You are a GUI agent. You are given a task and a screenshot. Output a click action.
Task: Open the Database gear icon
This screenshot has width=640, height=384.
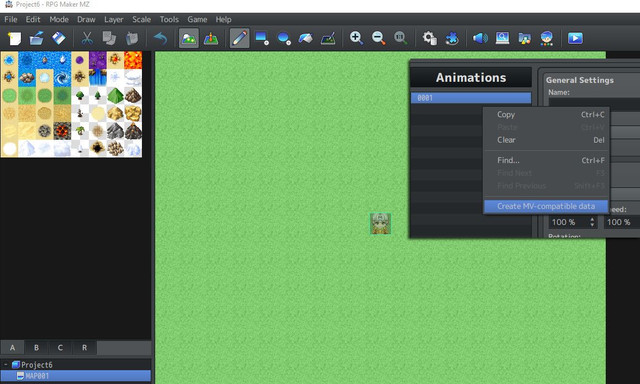tap(429, 38)
